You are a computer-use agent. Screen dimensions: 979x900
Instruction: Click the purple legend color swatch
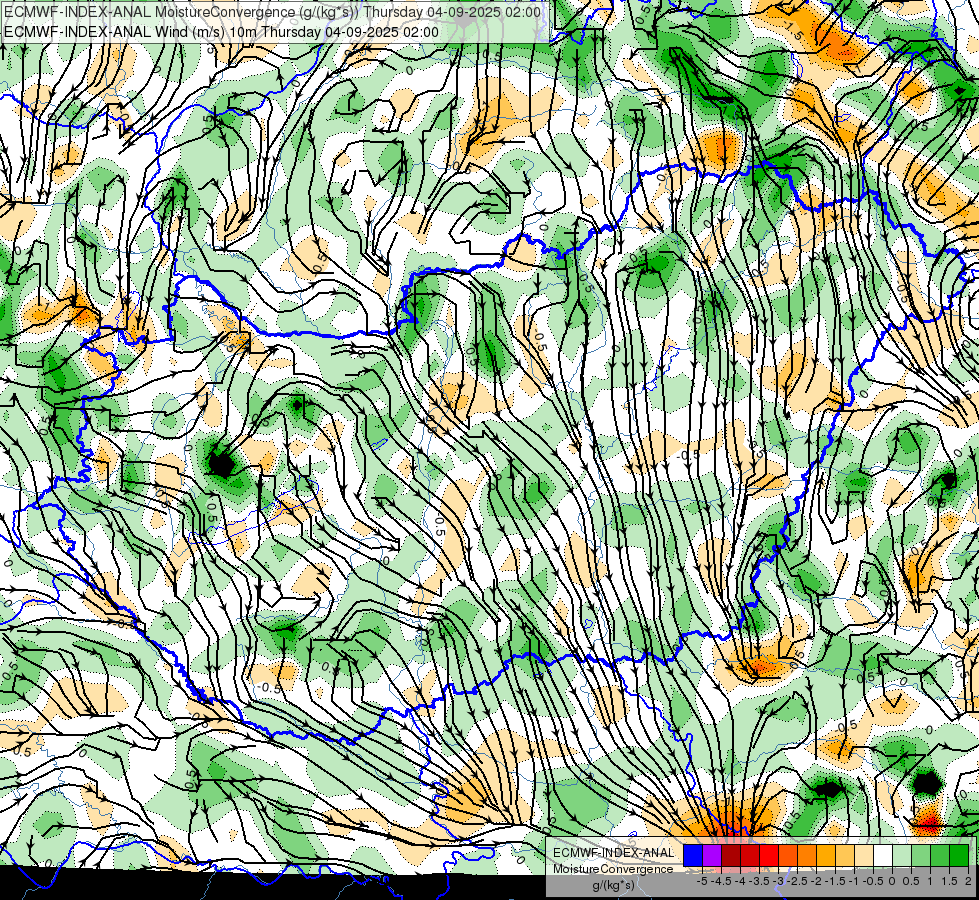tap(712, 855)
